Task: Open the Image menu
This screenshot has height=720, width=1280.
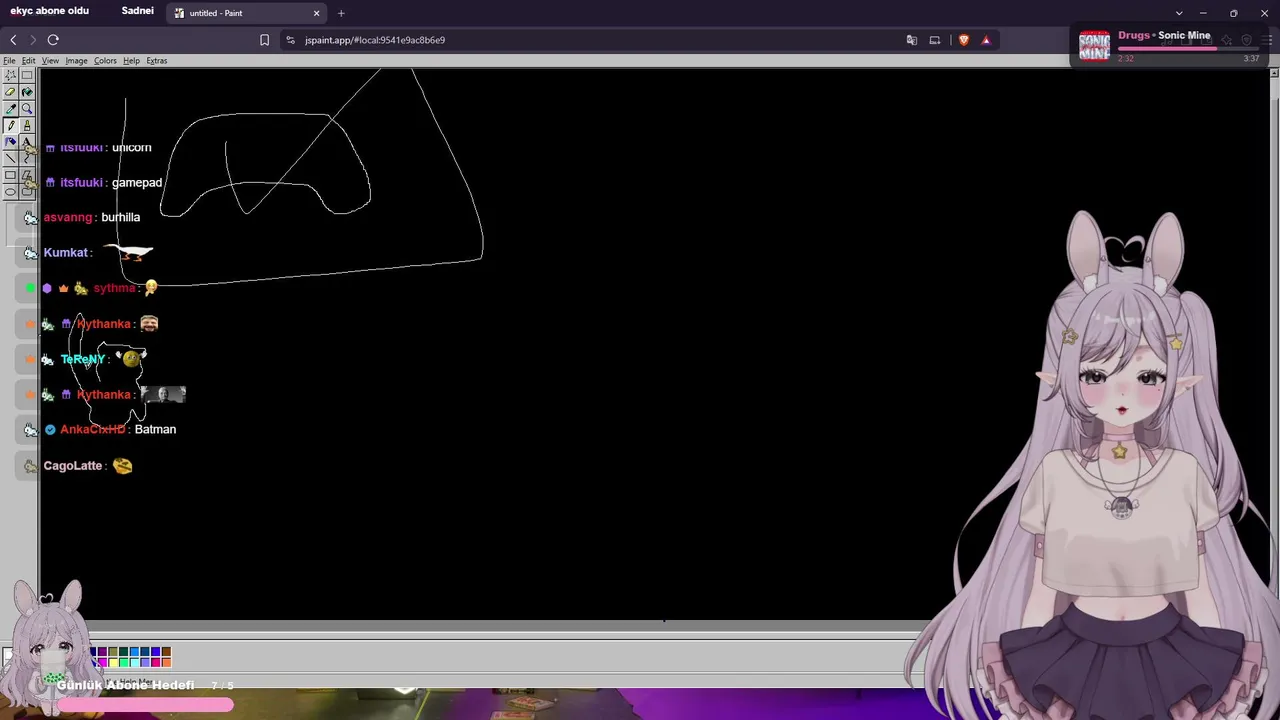Action: (x=76, y=61)
